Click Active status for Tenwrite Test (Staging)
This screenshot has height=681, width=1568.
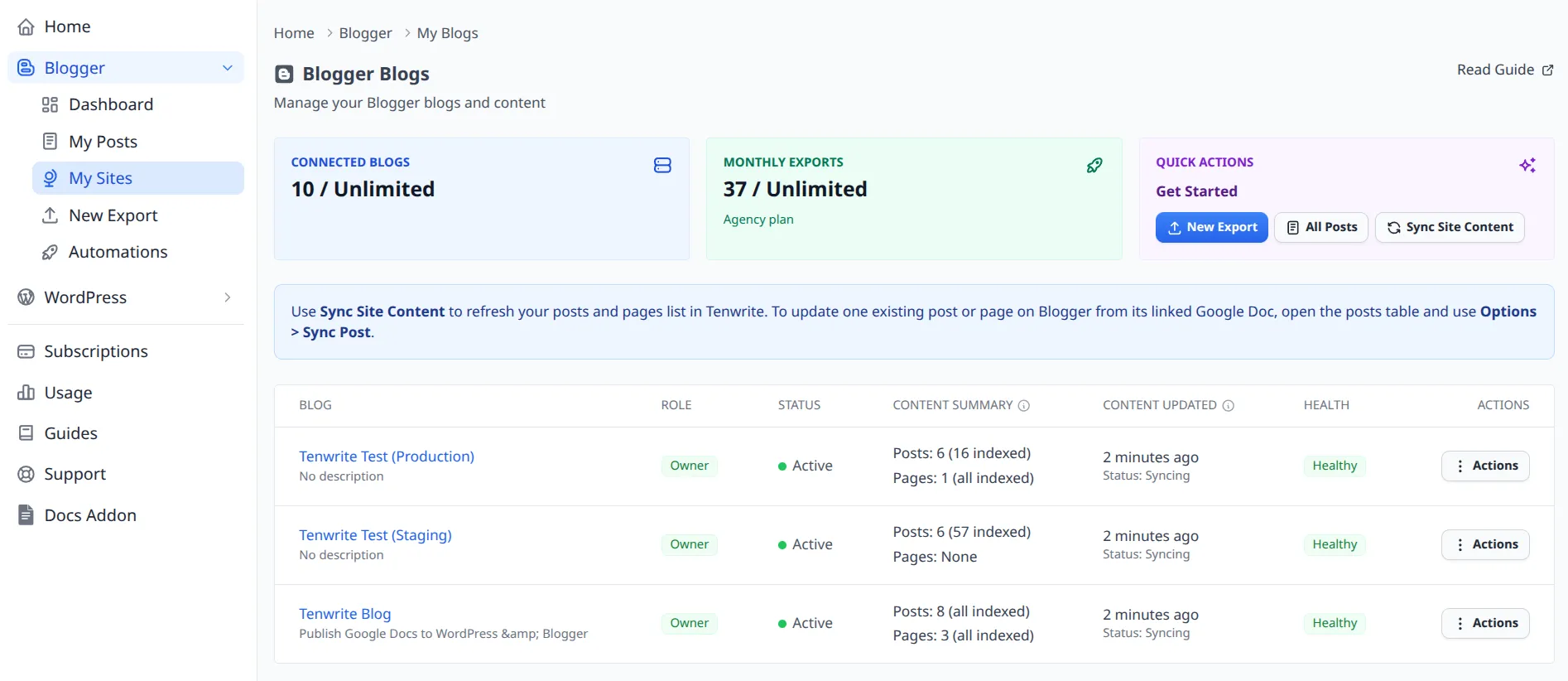[806, 544]
